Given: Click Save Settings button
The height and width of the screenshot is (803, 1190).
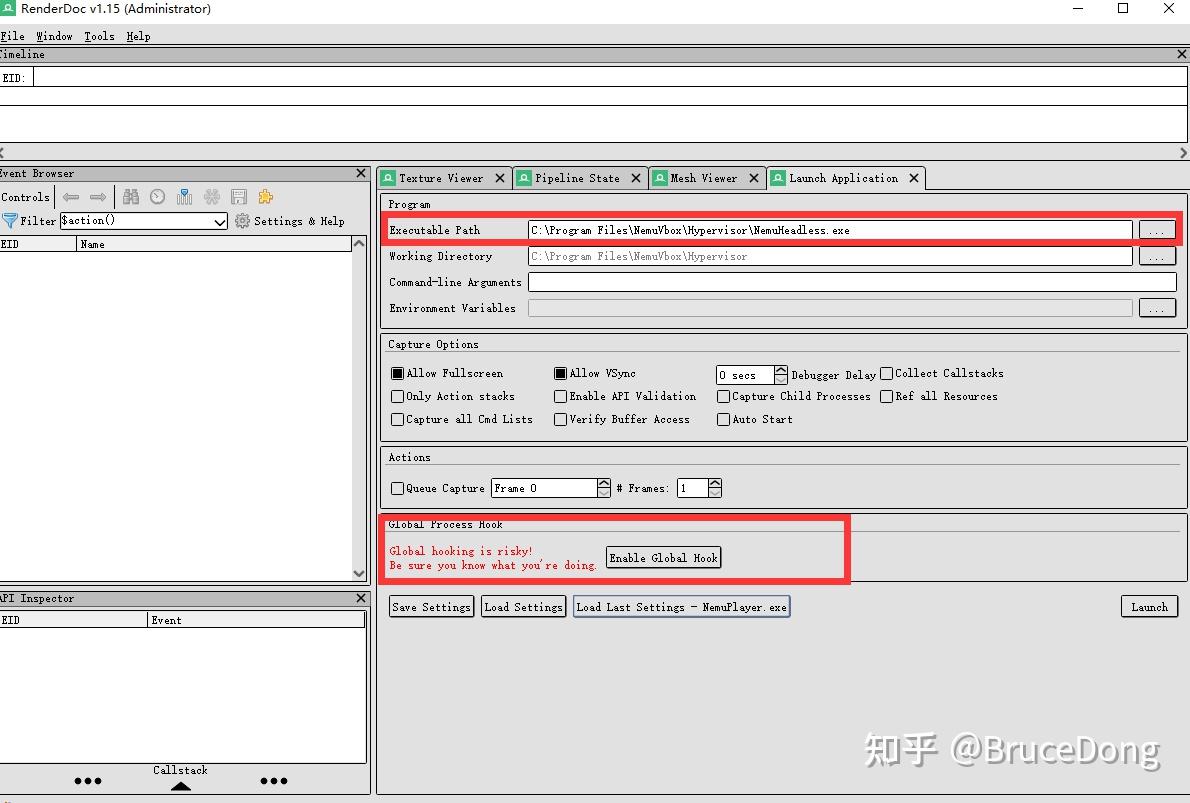Looking at the screenshot, I should pyautogui.click(x=431, y=607).
